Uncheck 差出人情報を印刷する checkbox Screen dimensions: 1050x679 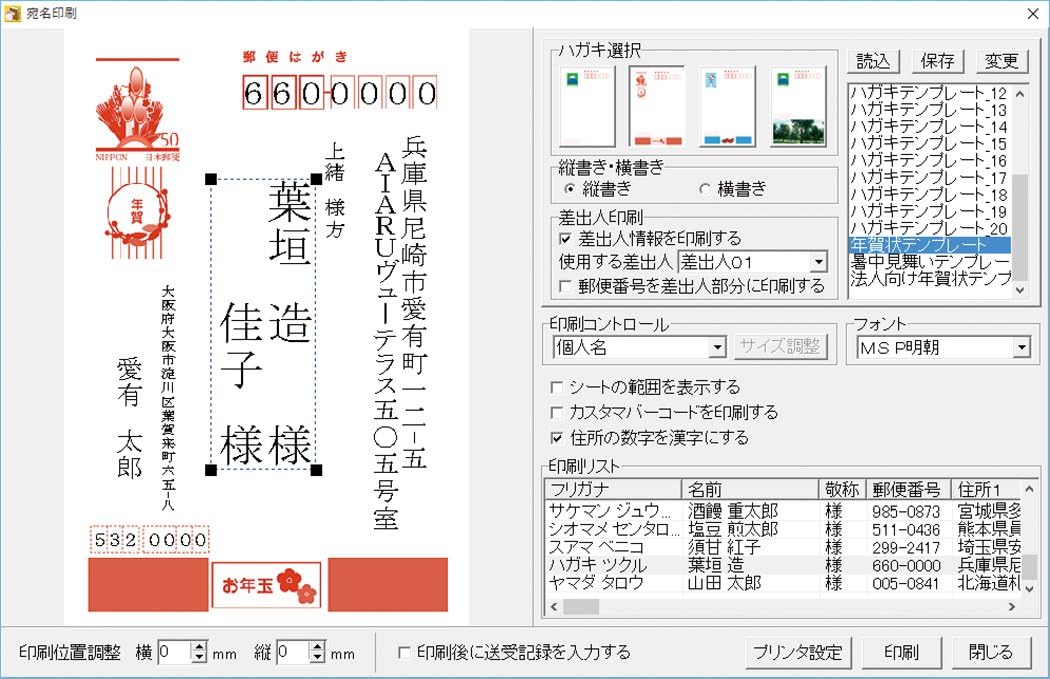[x=566, y=239]
